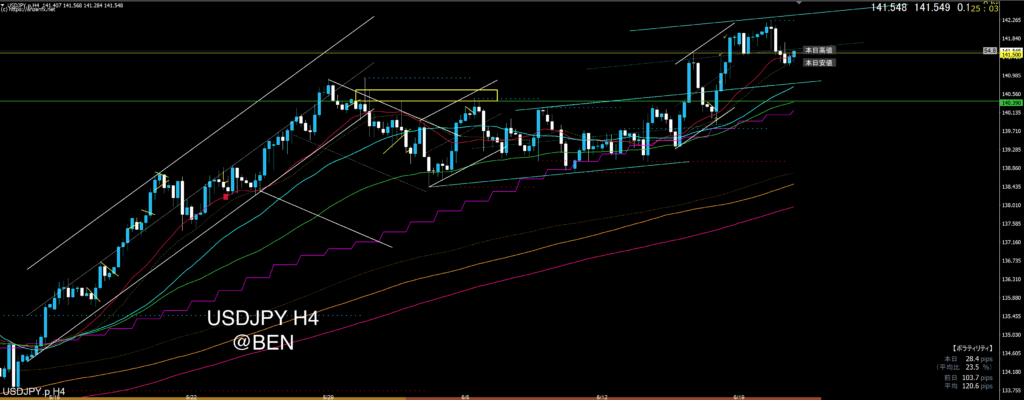Click the 25:03 candle countdown timer
Viewport: 1024px width, 400px height.
coord(1005,8)
